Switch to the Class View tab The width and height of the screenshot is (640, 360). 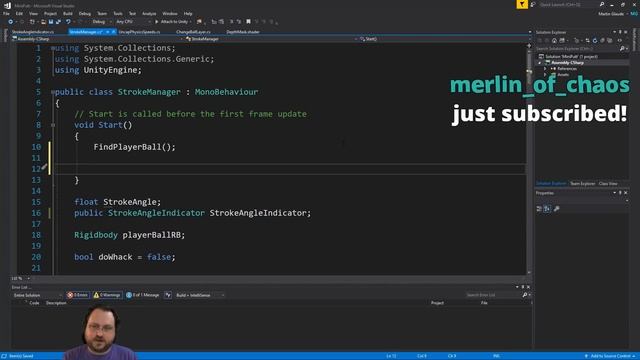point(608,184)
